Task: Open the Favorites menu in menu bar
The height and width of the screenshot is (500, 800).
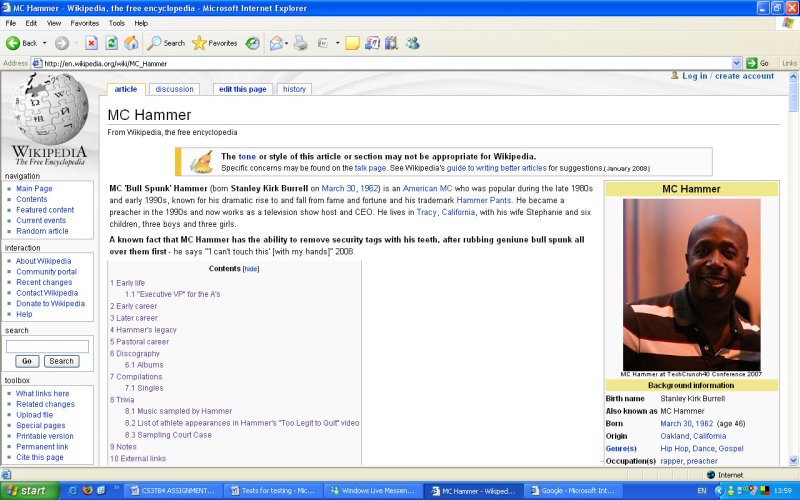Action: pyautogui.click(x=84, y=22)
